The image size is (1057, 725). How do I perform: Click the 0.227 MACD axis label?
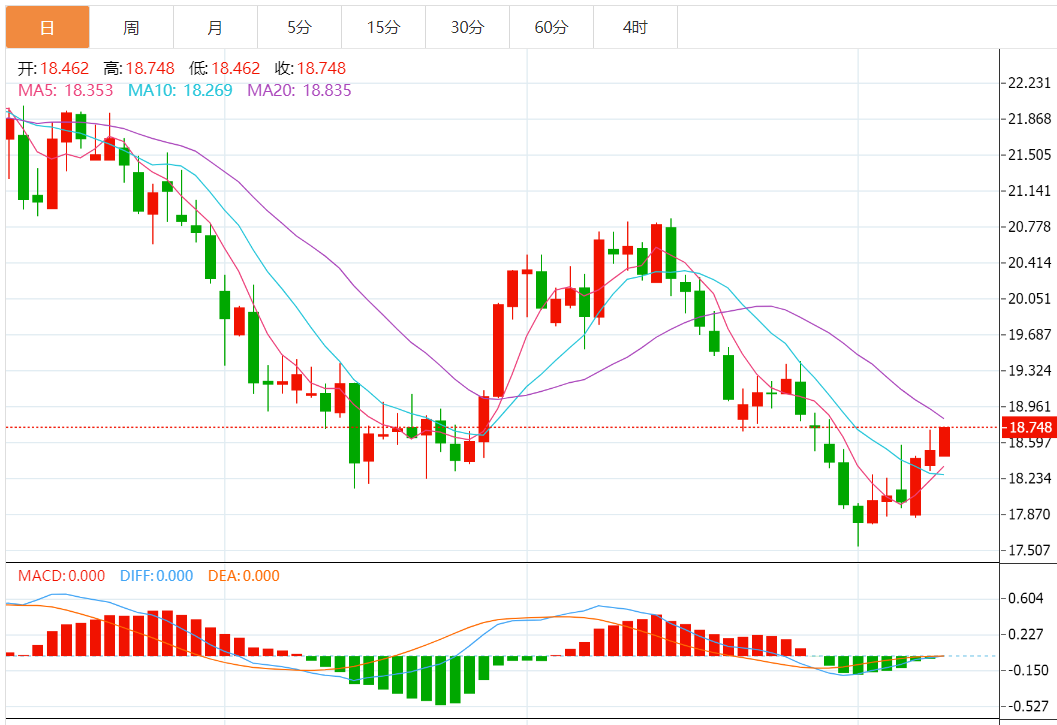(x=1026, y=634)
